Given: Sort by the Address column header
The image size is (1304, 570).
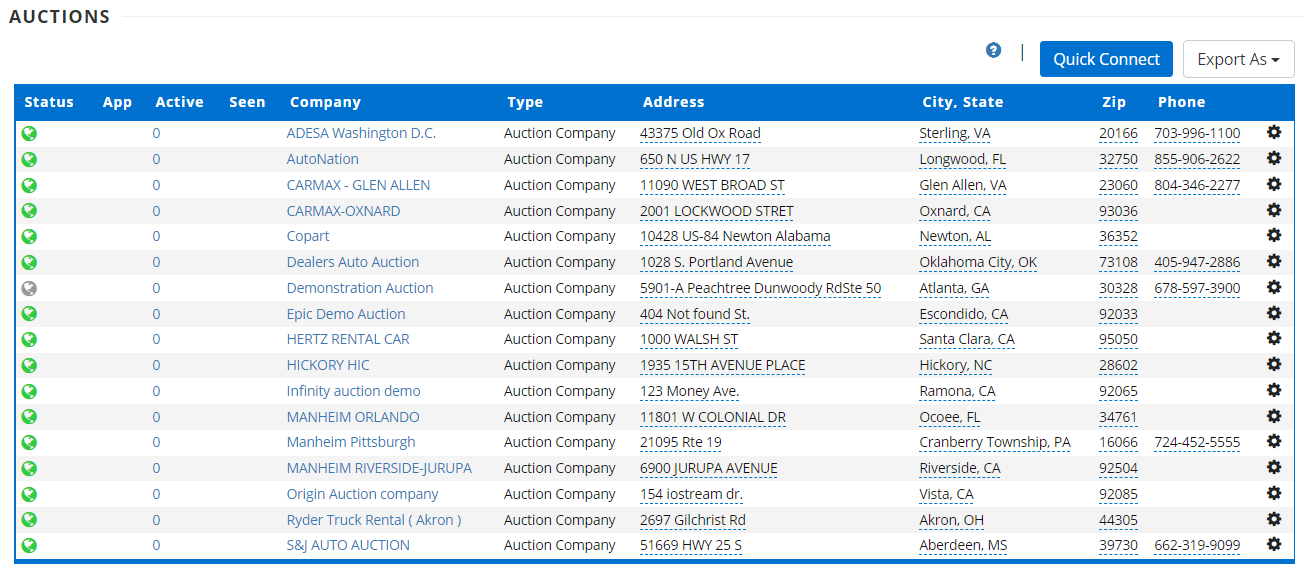Looking at the screenshot, I should 673,102.
